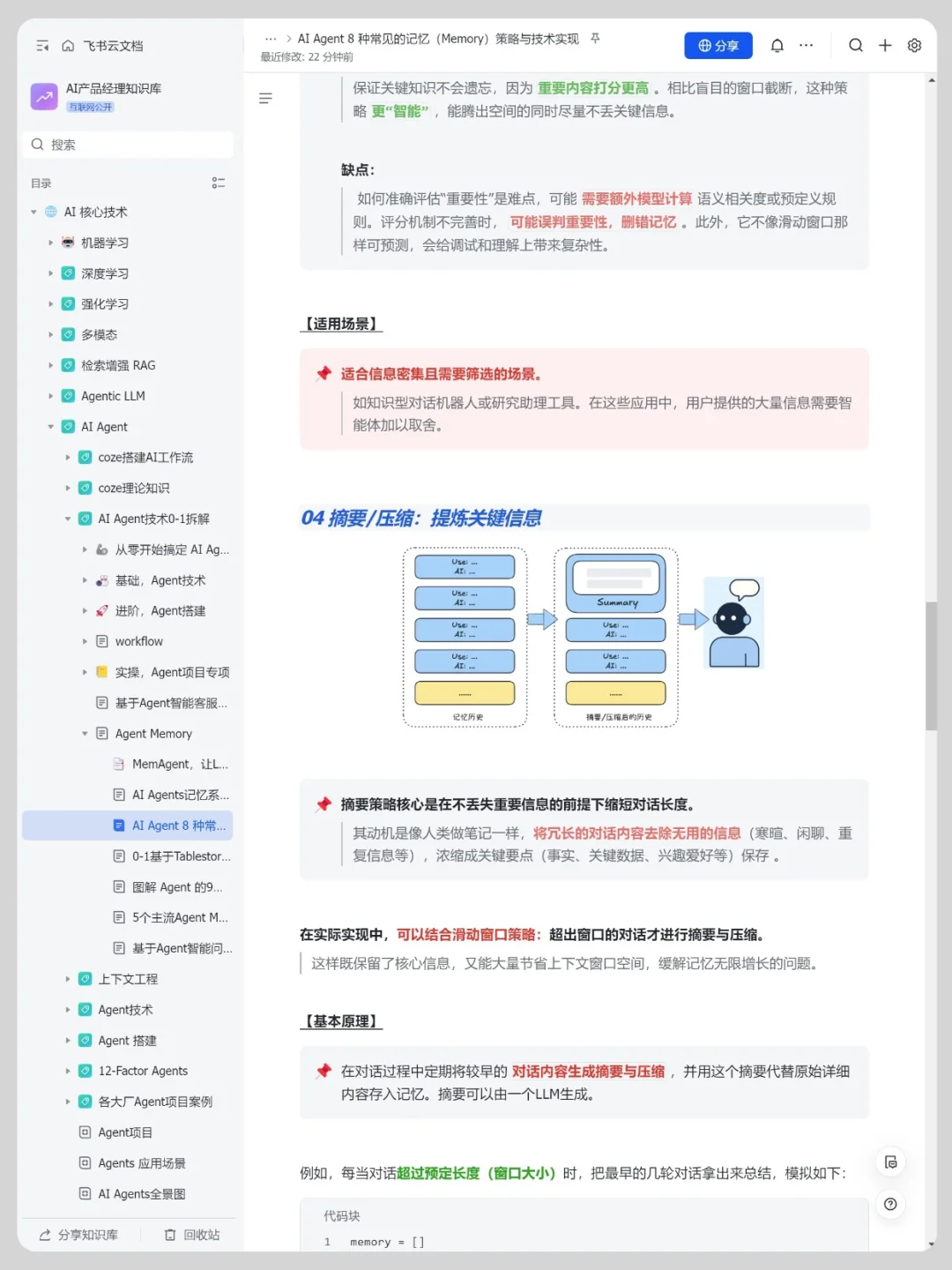Click the summary compression diagram image
The width and height of the screenshot is (952, 1270).
(584, 637)
